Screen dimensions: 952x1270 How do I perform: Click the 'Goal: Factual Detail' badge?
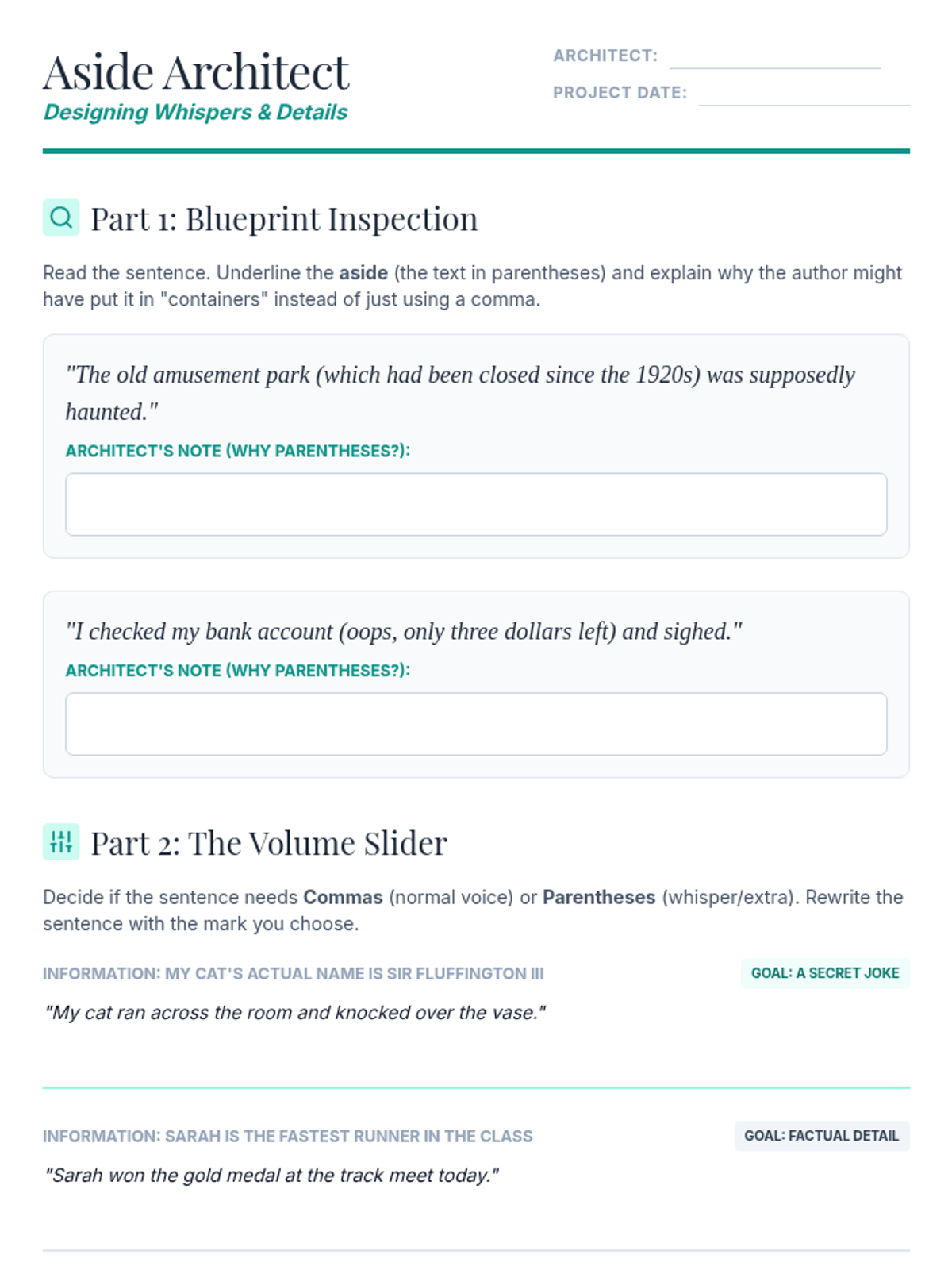pos(821,1136)
